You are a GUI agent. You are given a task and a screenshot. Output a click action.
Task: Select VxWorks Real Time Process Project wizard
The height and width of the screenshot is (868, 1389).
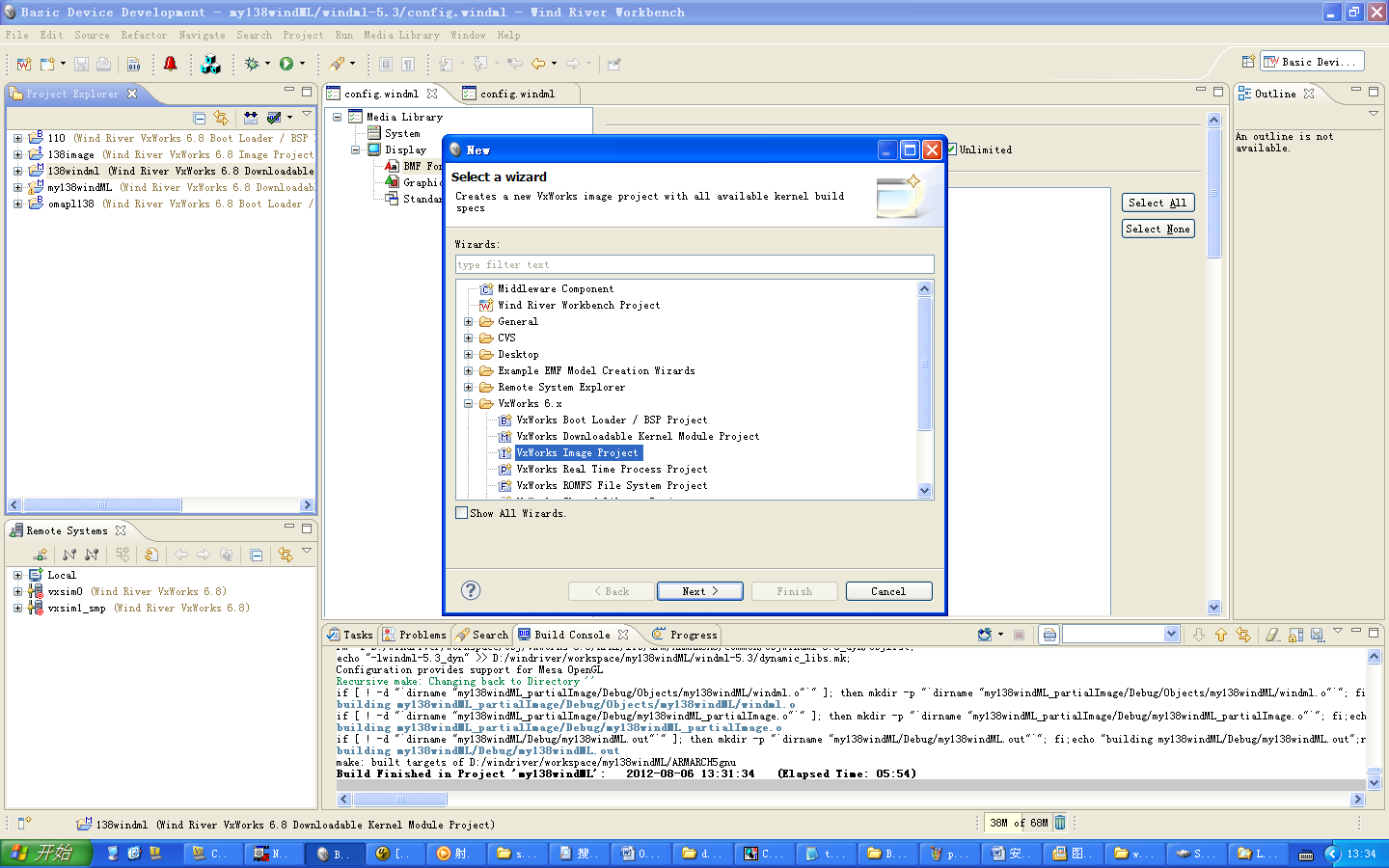612,470
